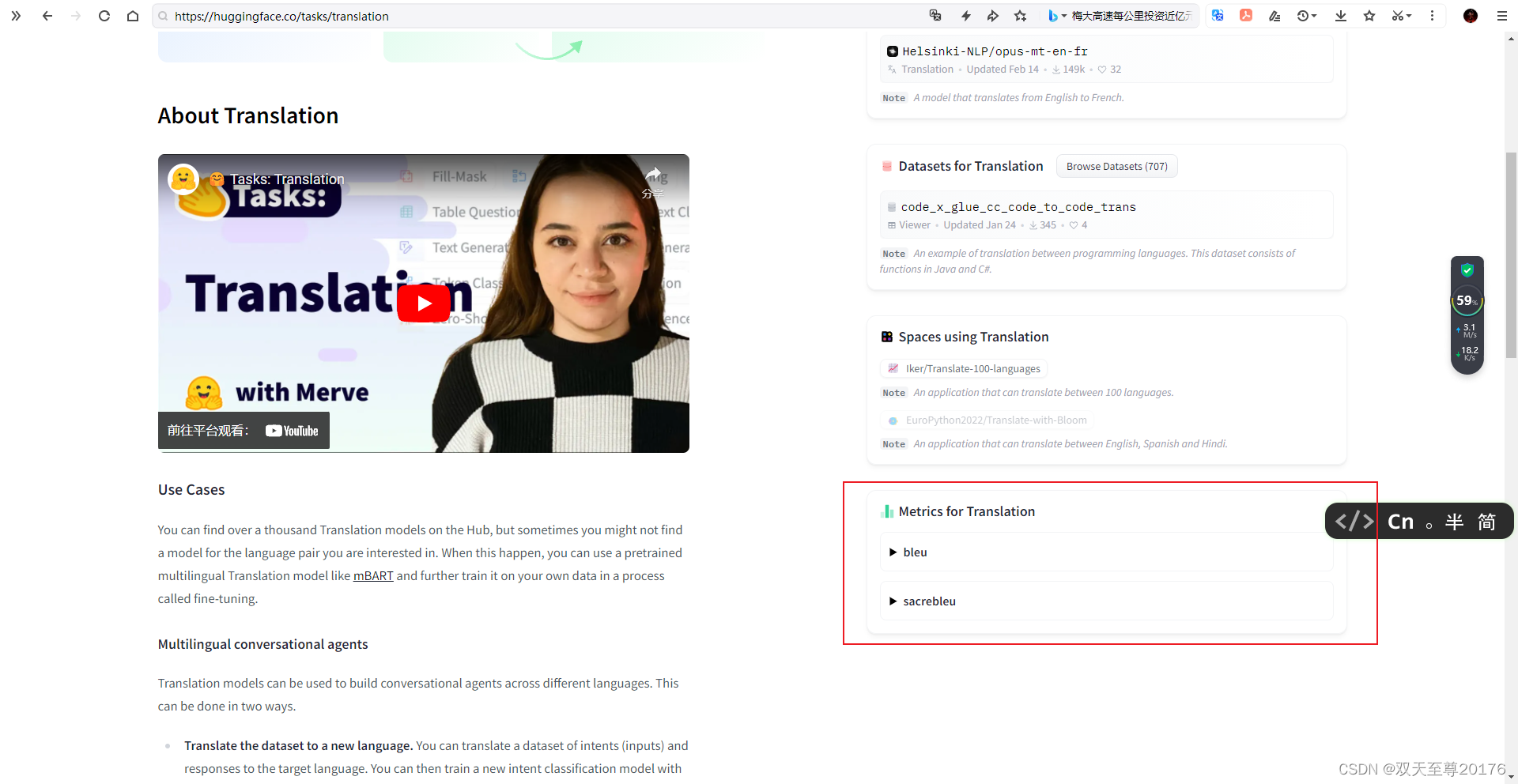Click the browser back arrow
1518x784 pixels.
[x=47, y=16]
